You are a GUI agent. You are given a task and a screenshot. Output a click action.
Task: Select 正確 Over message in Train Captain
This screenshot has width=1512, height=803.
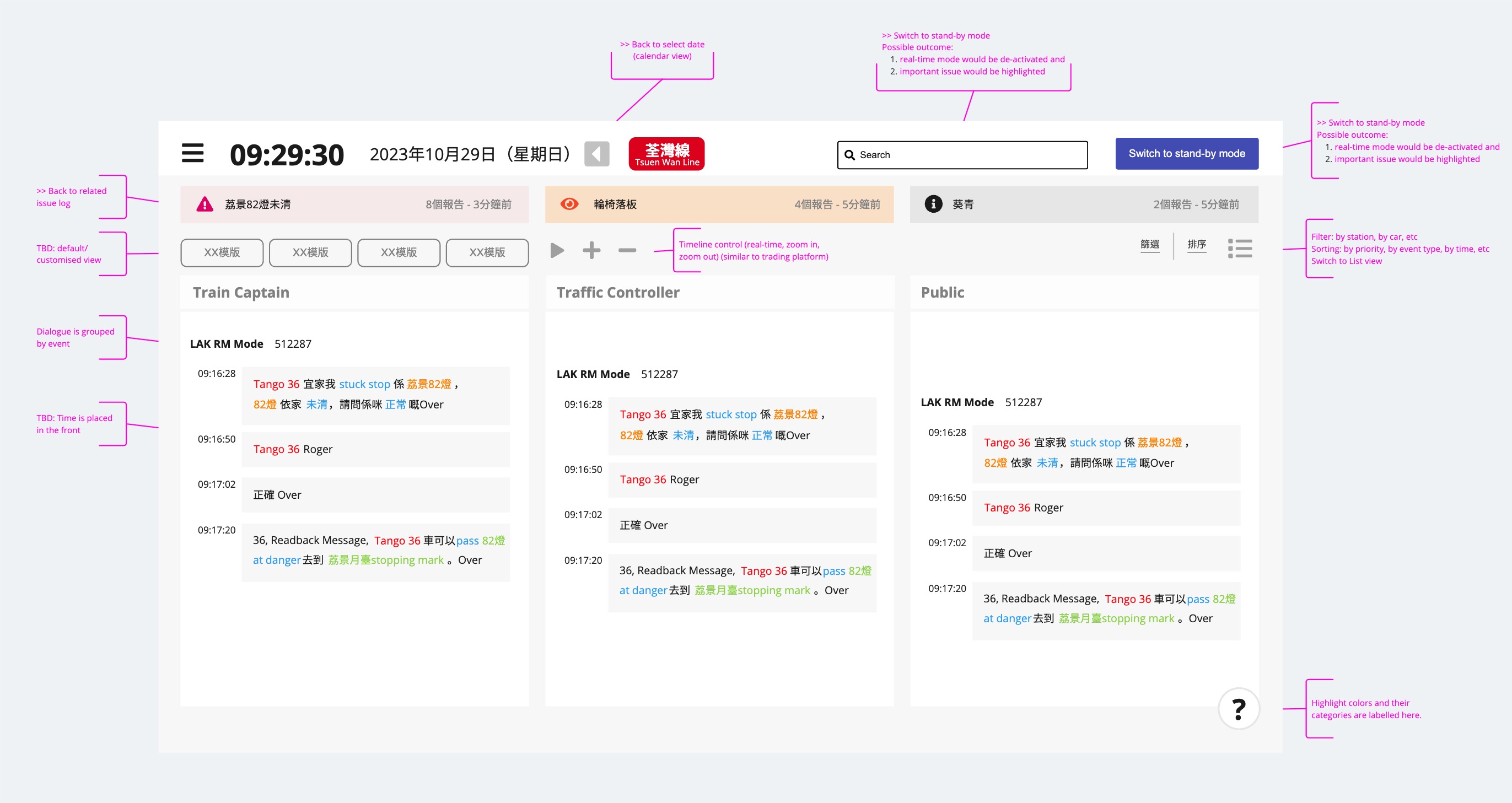pyautogui.click(x=375, y=495)
